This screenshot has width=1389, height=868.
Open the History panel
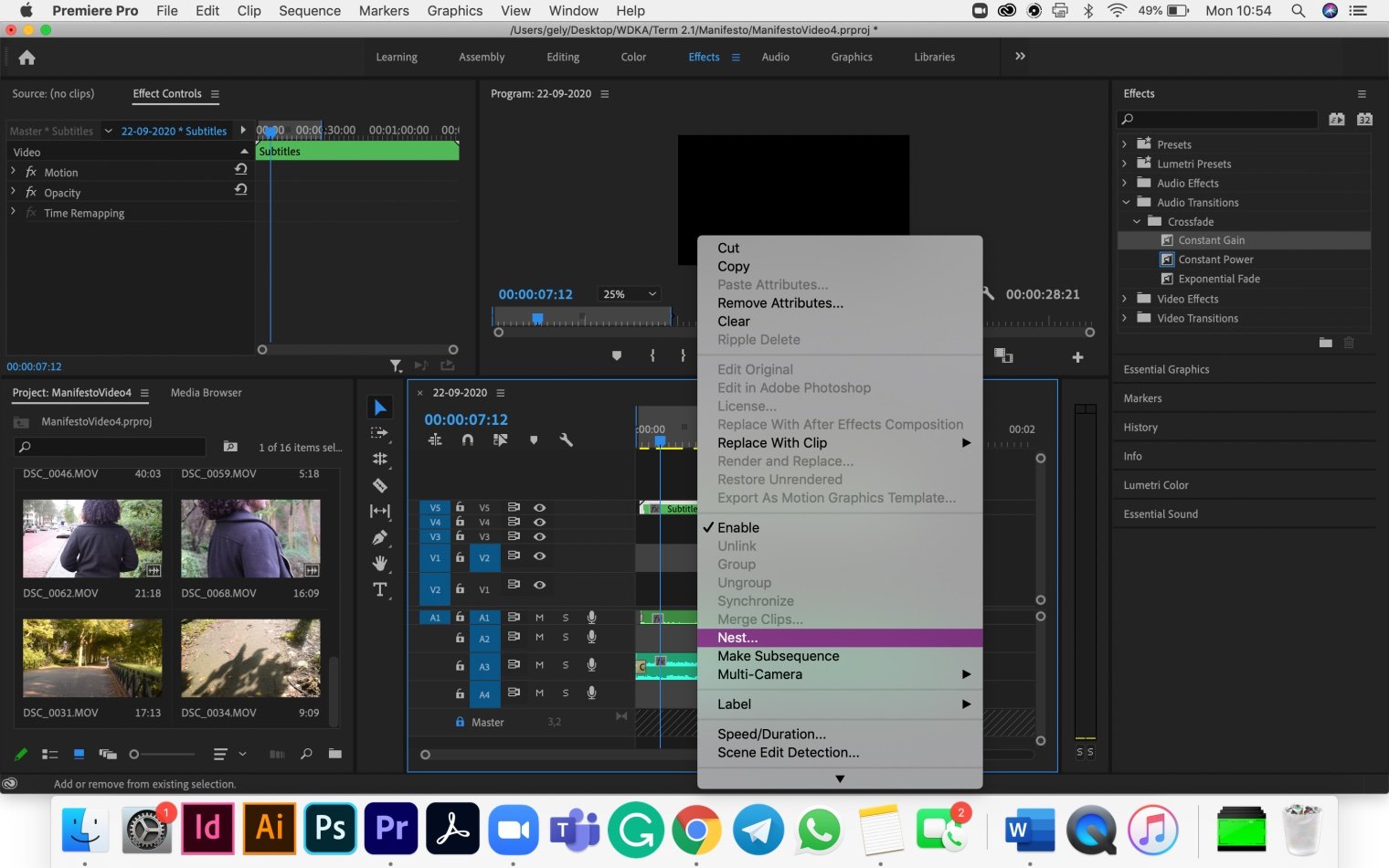(1140, 428)
